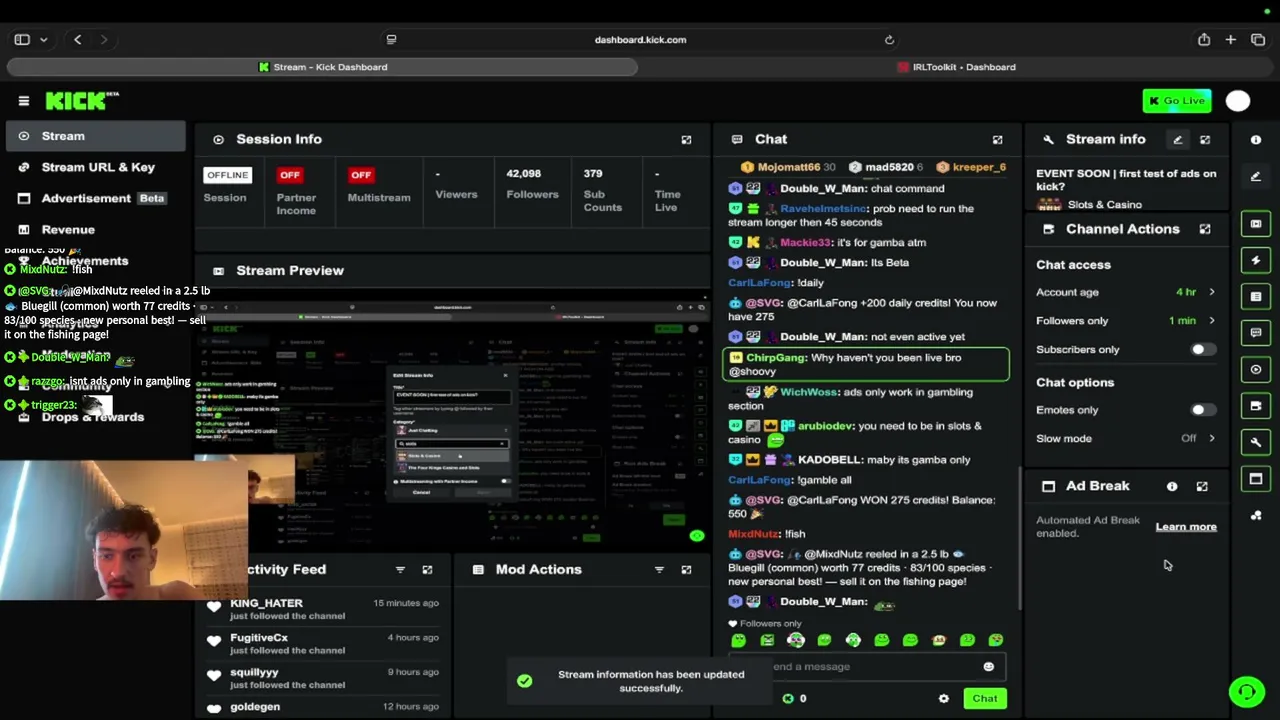Viewport: 1280px width, 720px height.
Task: Follow the Learn more link in Ad Break
Action: click(1186, 527)
